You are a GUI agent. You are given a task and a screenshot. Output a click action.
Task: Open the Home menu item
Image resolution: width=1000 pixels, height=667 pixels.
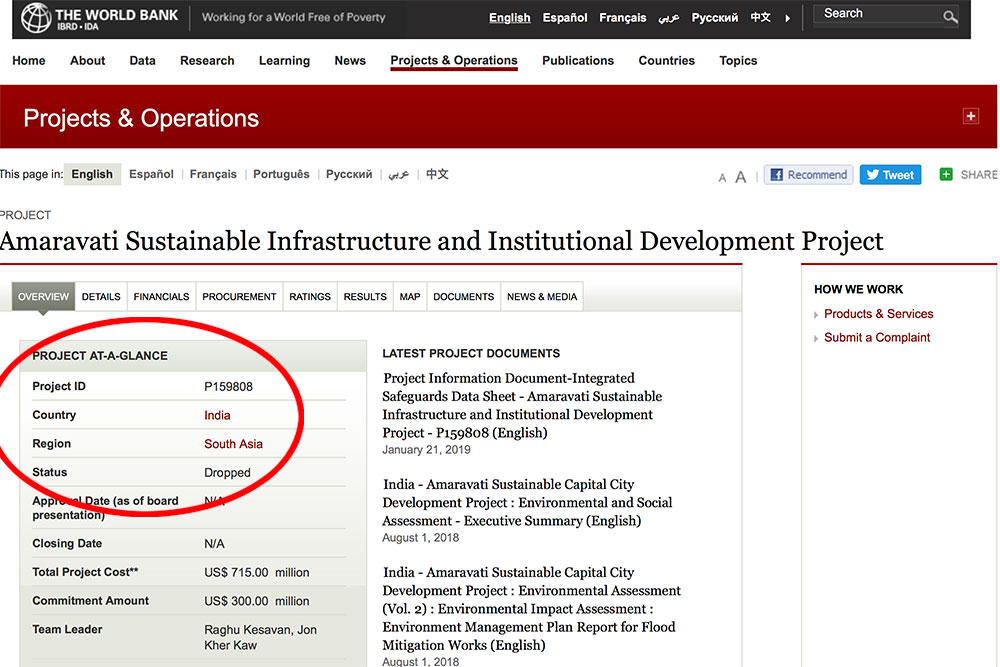pos(29,61)
